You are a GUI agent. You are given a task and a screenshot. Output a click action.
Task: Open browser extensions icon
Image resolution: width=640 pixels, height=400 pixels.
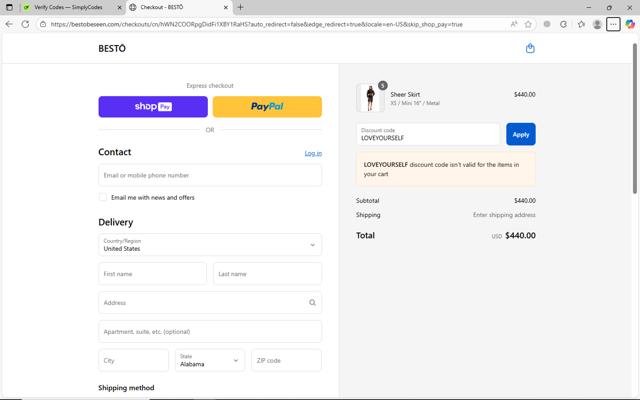click(547, 24)
